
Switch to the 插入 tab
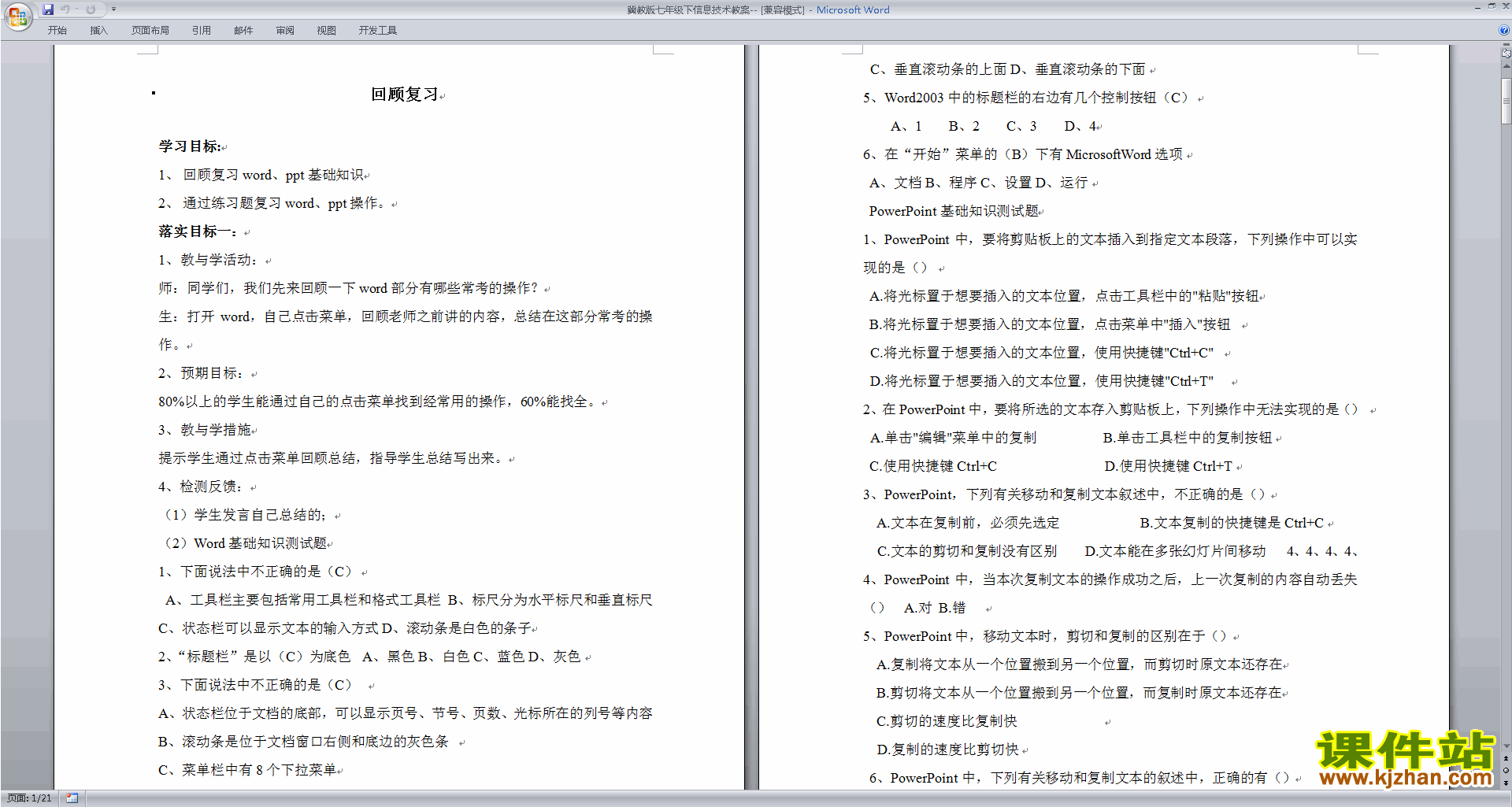point(98,31)
